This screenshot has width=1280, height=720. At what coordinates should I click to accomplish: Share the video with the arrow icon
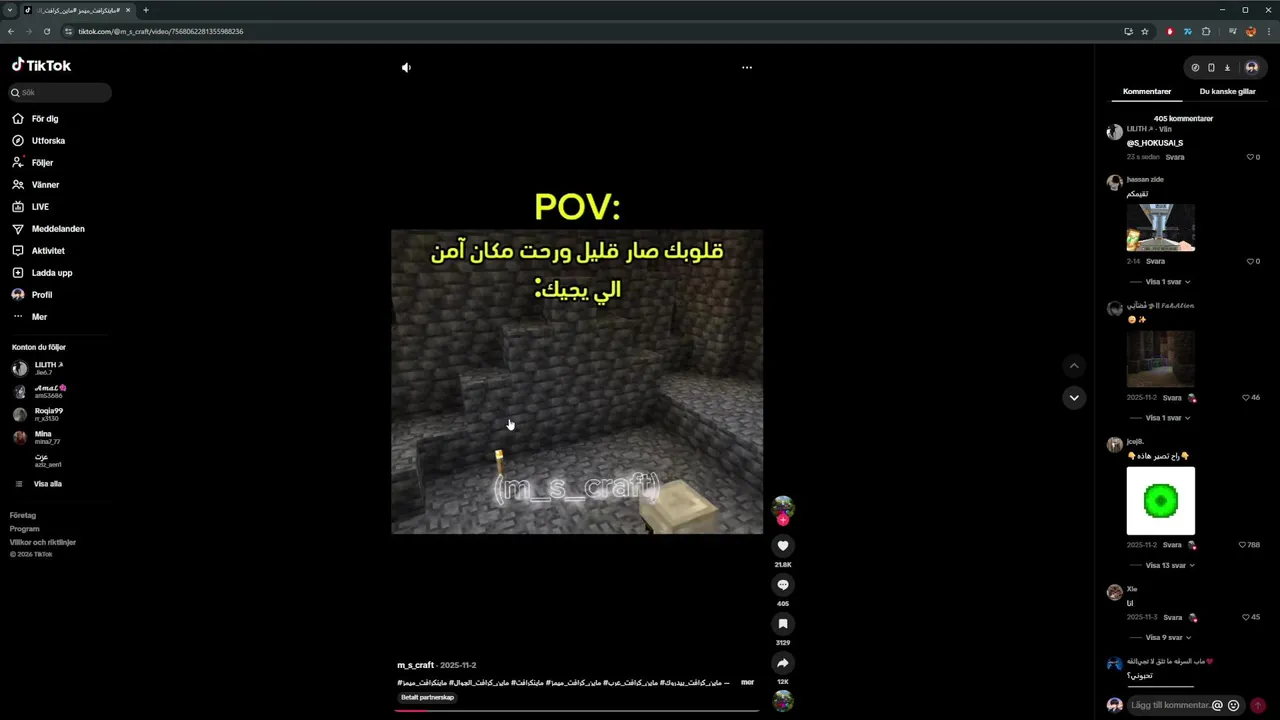pos(783,663)
